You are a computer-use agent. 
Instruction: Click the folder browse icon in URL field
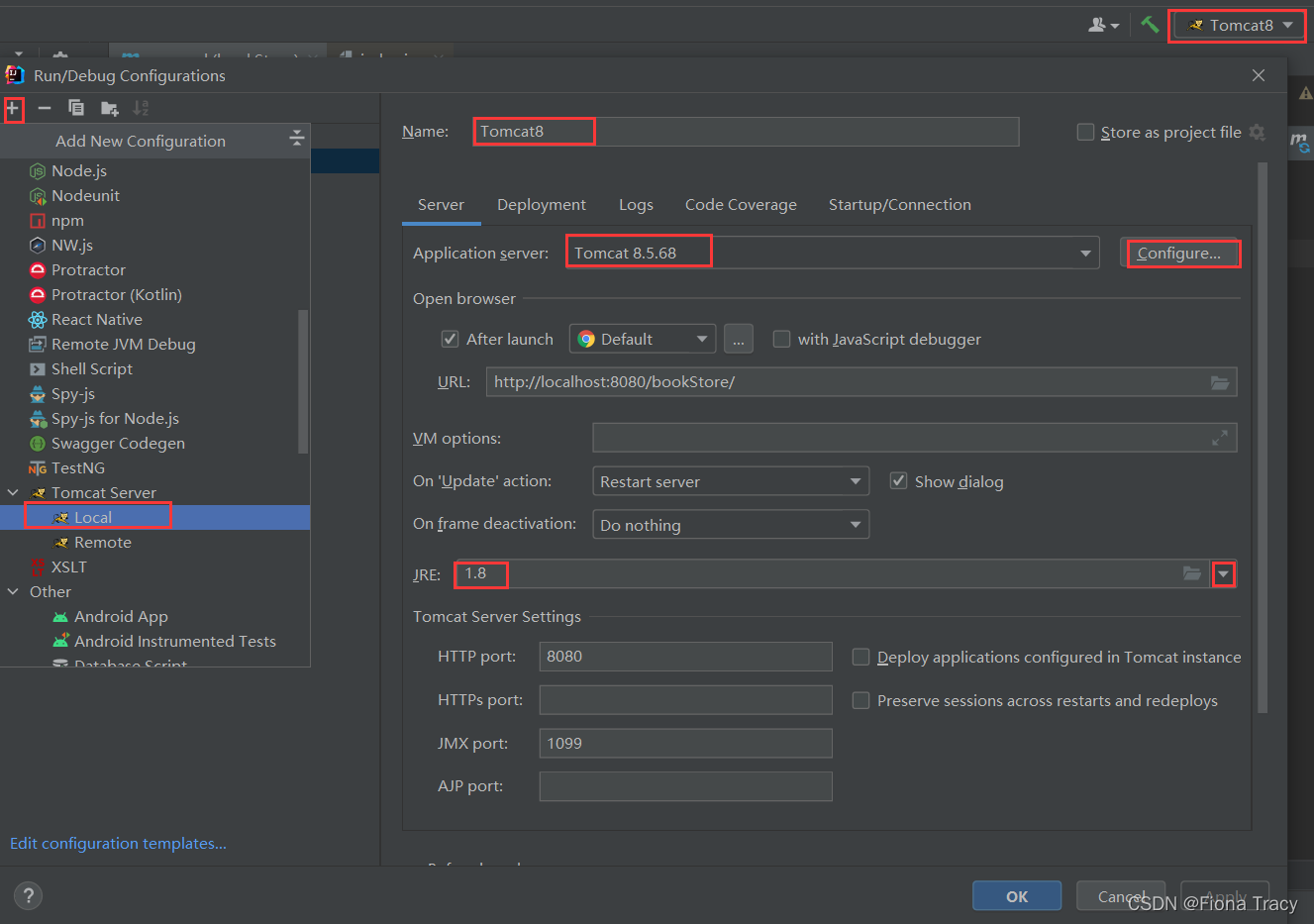pos(1220,382)
